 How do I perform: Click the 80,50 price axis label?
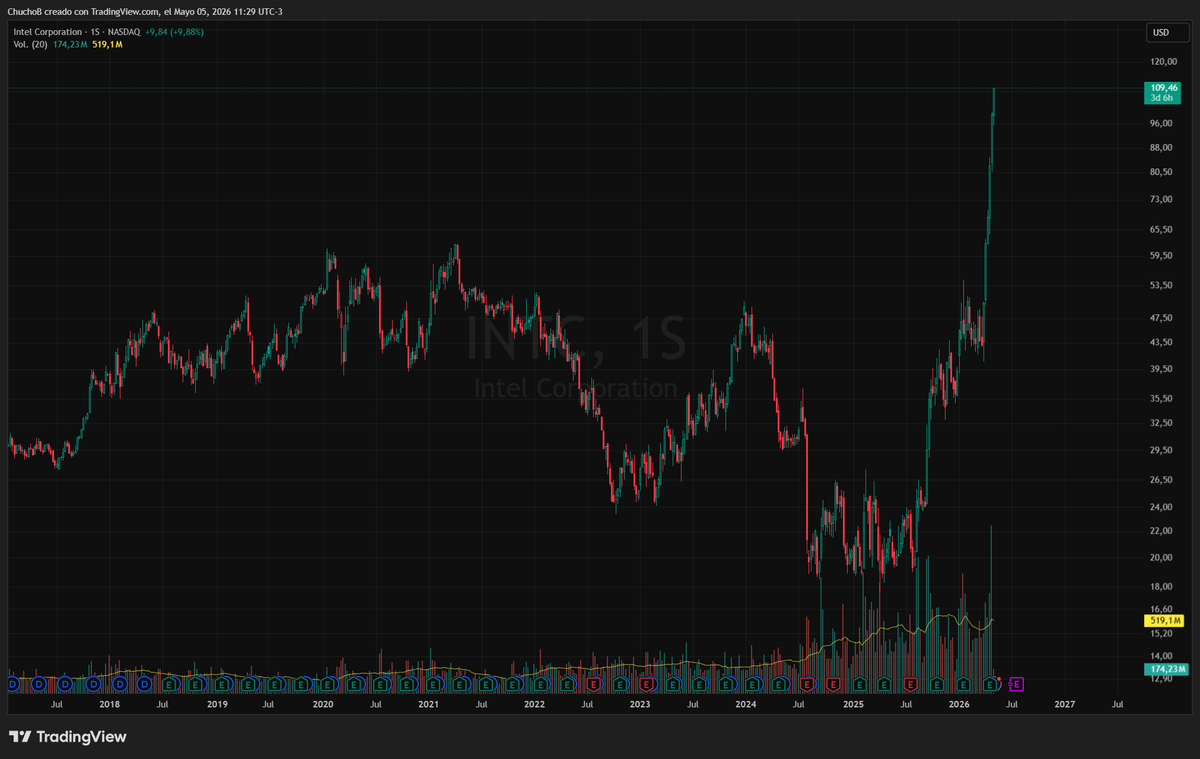(1161, 172)
